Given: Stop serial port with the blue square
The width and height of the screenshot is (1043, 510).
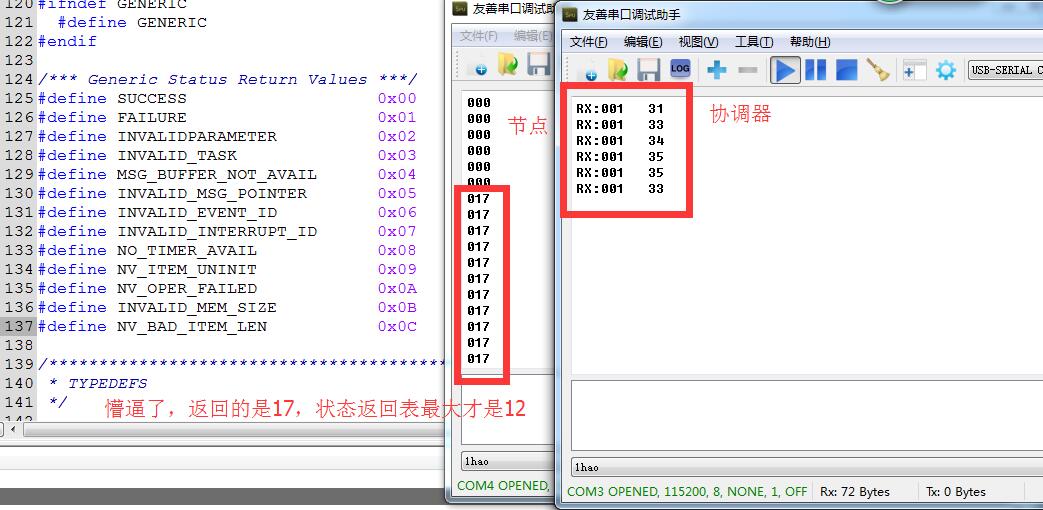Looking at the screenshot, I should click(846, 69).
